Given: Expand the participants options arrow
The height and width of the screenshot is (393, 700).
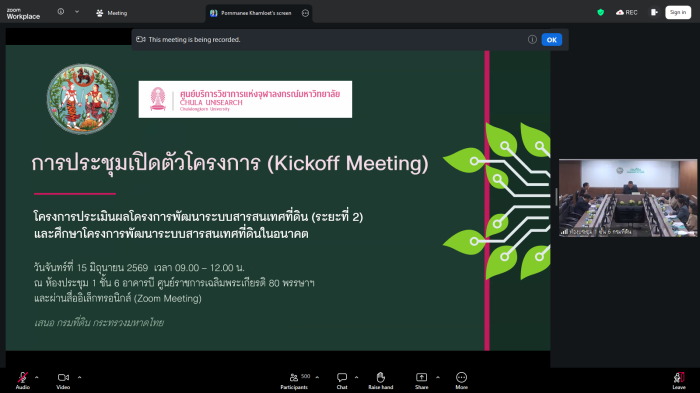Looking at the screenshot, I should pos(317,377).
